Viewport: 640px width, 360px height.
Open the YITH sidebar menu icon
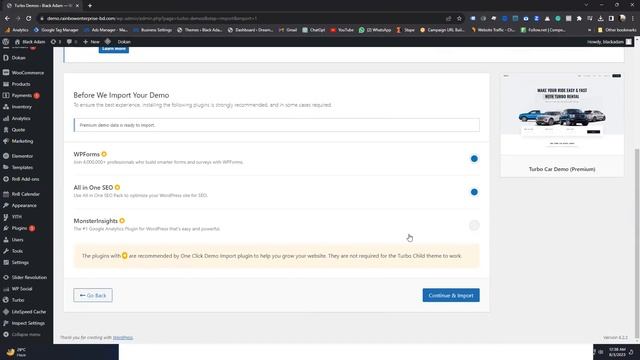6,217
